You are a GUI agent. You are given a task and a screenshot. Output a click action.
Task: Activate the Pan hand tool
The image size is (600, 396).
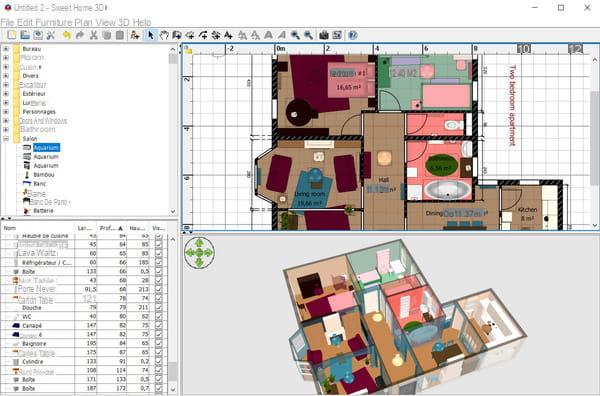click(x=164, y=35)
